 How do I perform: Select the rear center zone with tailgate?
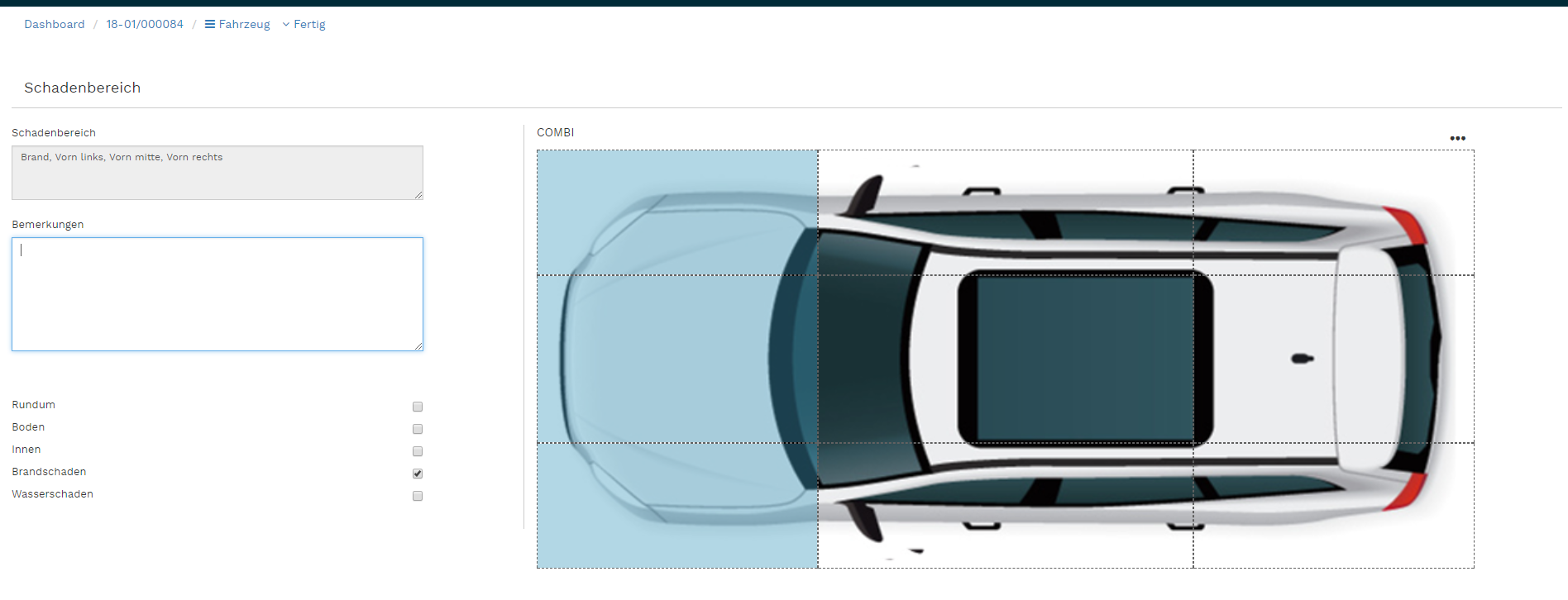pyautogui.click(x=1333, y=359)
